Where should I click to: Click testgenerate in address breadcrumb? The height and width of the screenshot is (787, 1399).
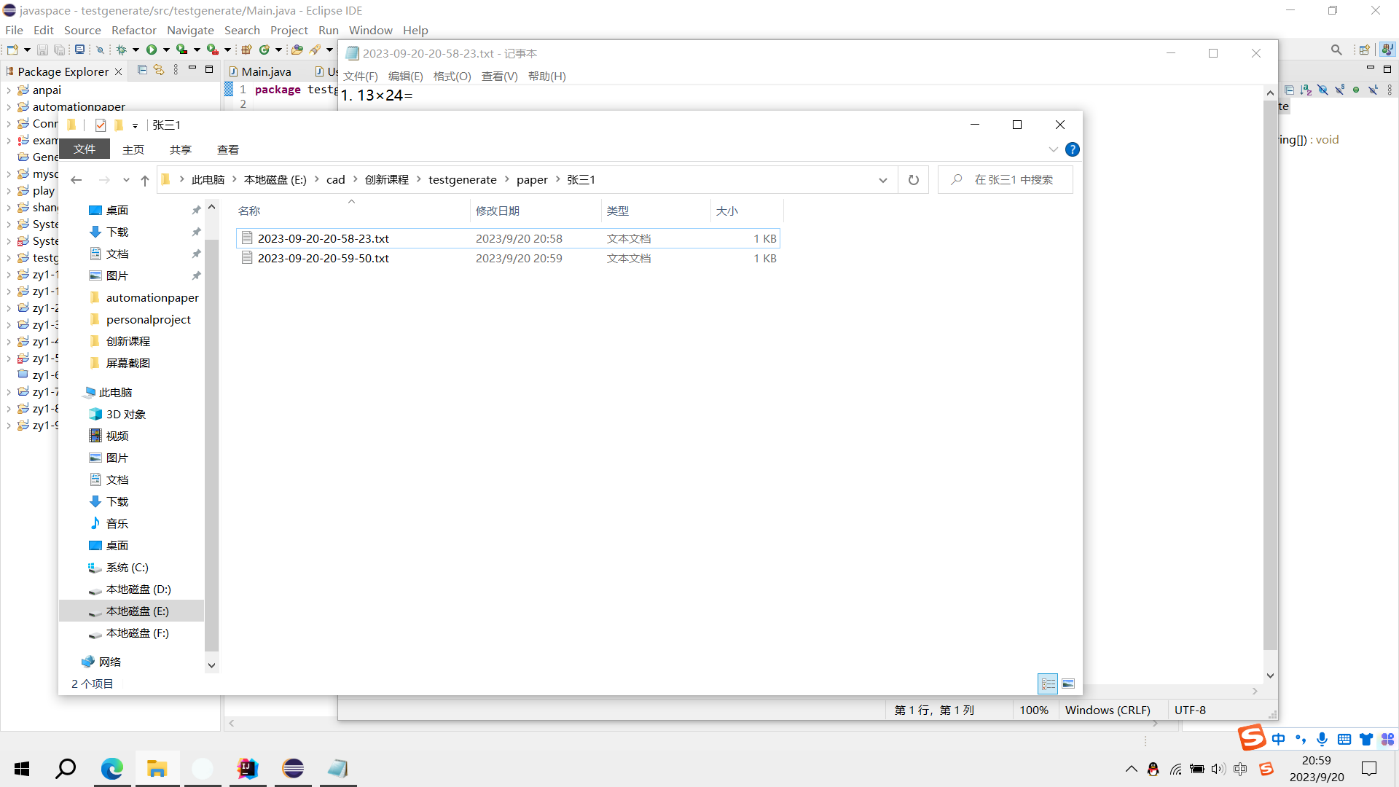462,180
